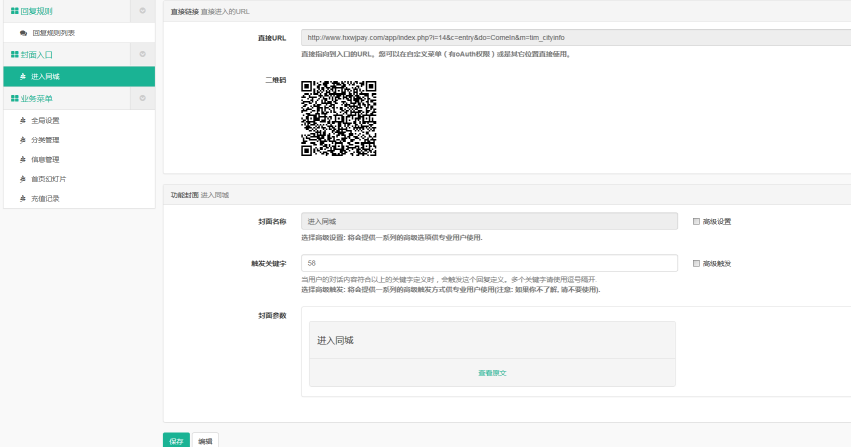
Task: Click grid icon beside 业务菜单 header
Action: [x=15, y=99]
